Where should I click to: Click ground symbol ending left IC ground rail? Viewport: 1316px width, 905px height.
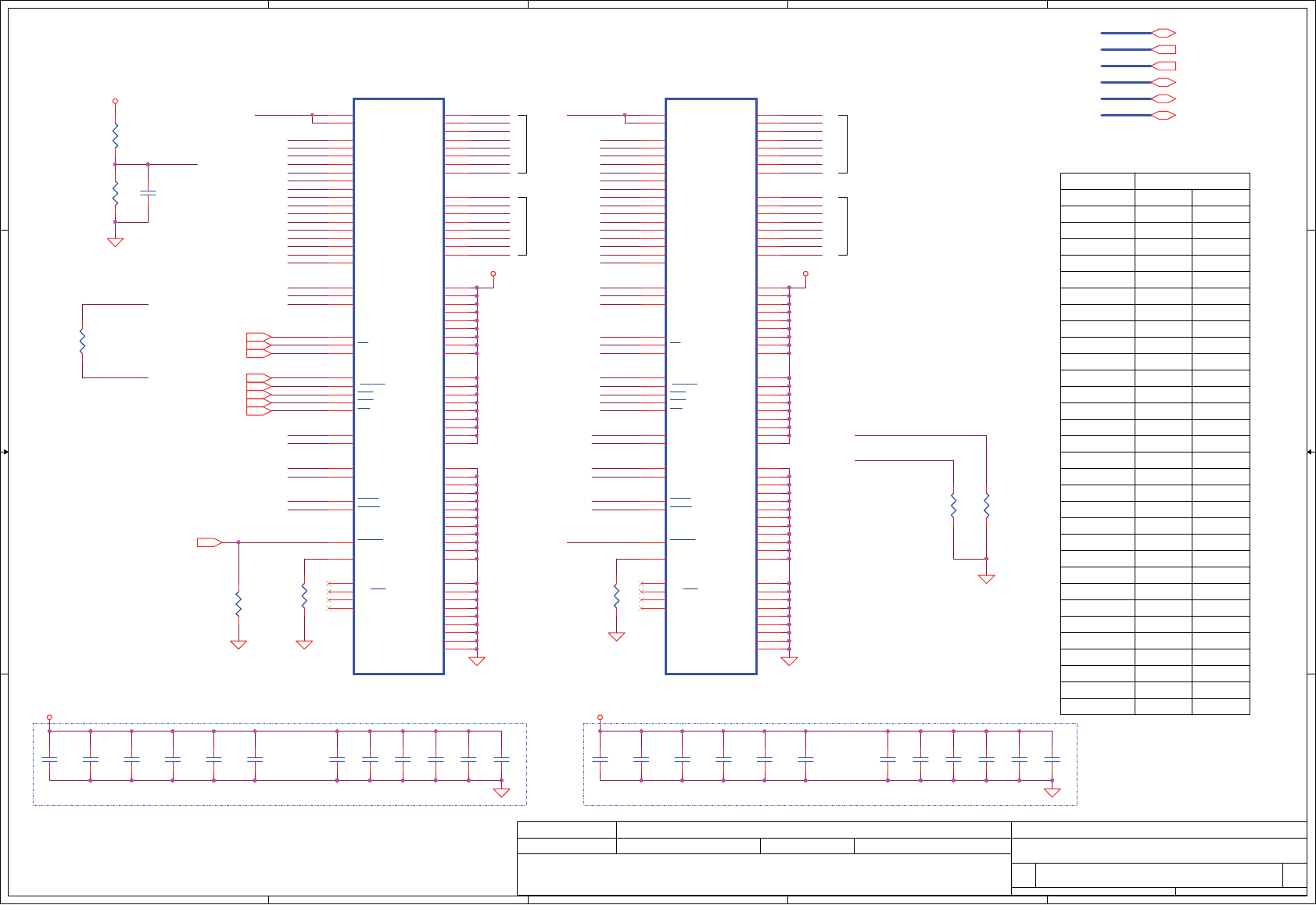pyautogui.click(x=477, y=661)
